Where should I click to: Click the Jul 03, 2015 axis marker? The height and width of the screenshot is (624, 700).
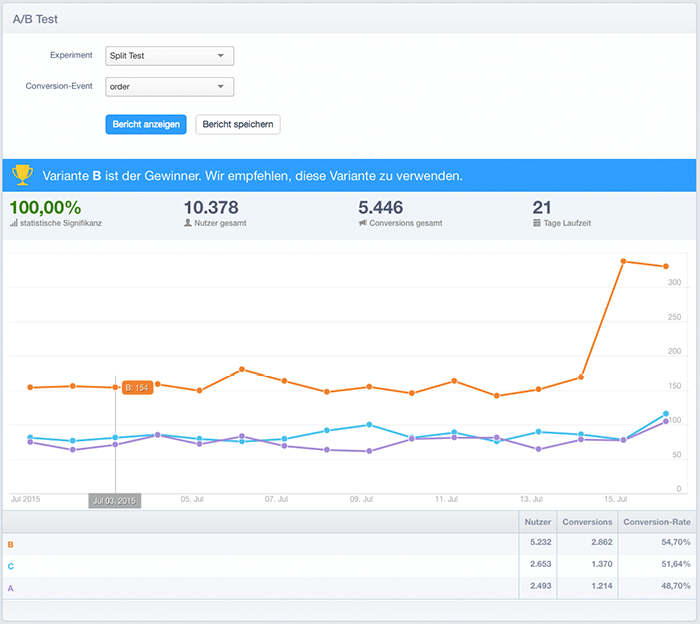click(x=115, y=501)
